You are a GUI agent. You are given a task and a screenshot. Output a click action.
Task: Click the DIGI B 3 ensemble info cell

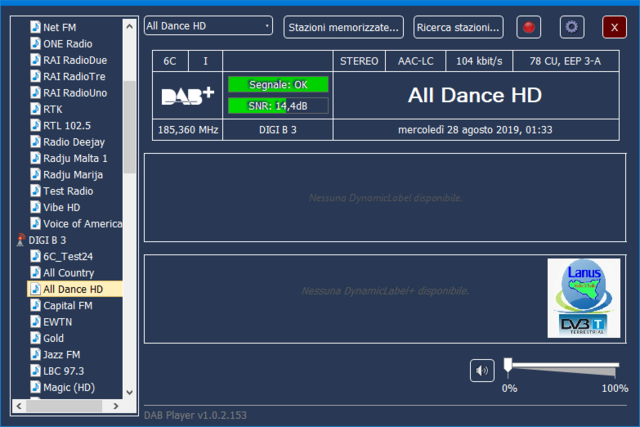[x=278, y=130]
